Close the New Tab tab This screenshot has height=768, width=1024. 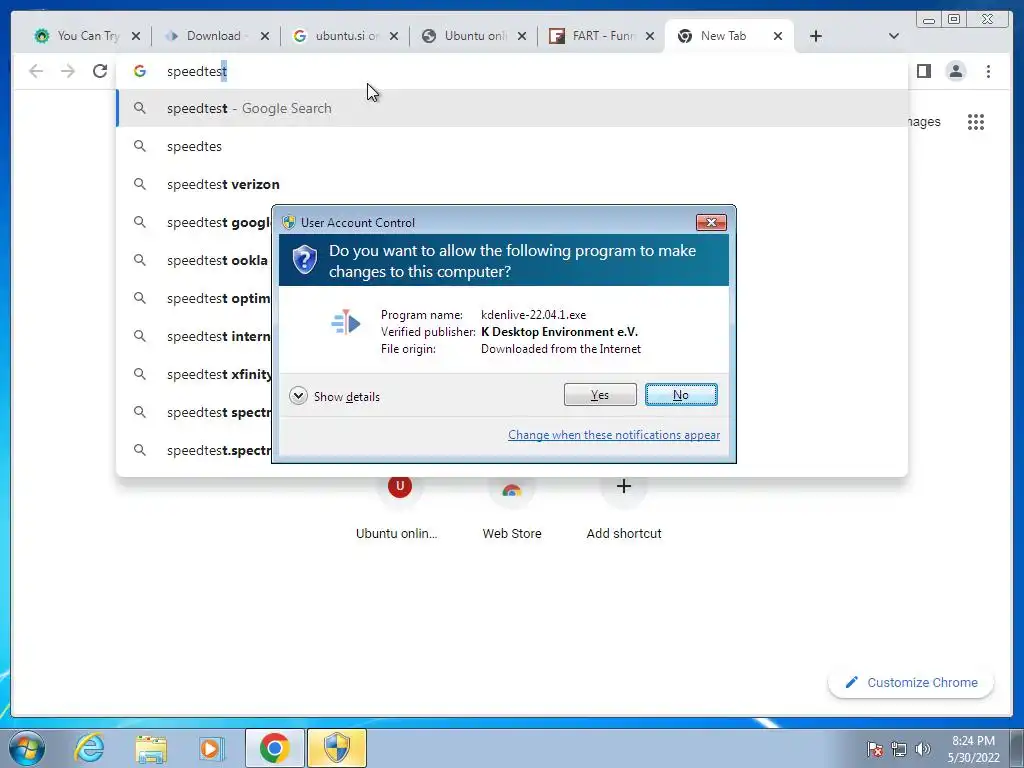tap(778, 36)
